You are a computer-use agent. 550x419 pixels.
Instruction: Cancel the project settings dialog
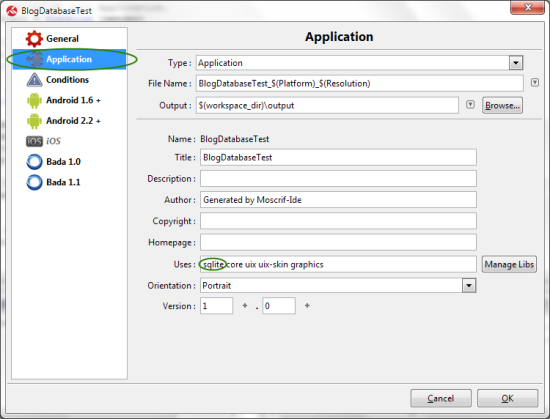point(441,398)
